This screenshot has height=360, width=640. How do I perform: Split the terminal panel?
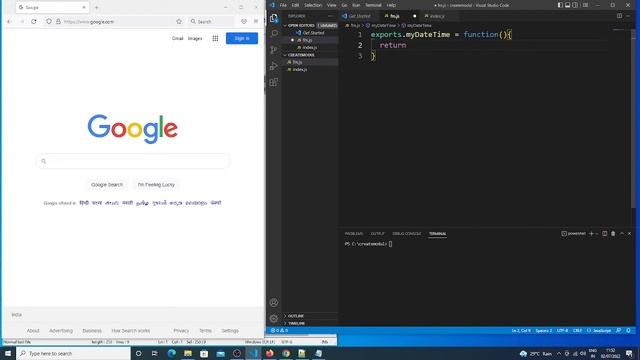click(x=604, y=233)
